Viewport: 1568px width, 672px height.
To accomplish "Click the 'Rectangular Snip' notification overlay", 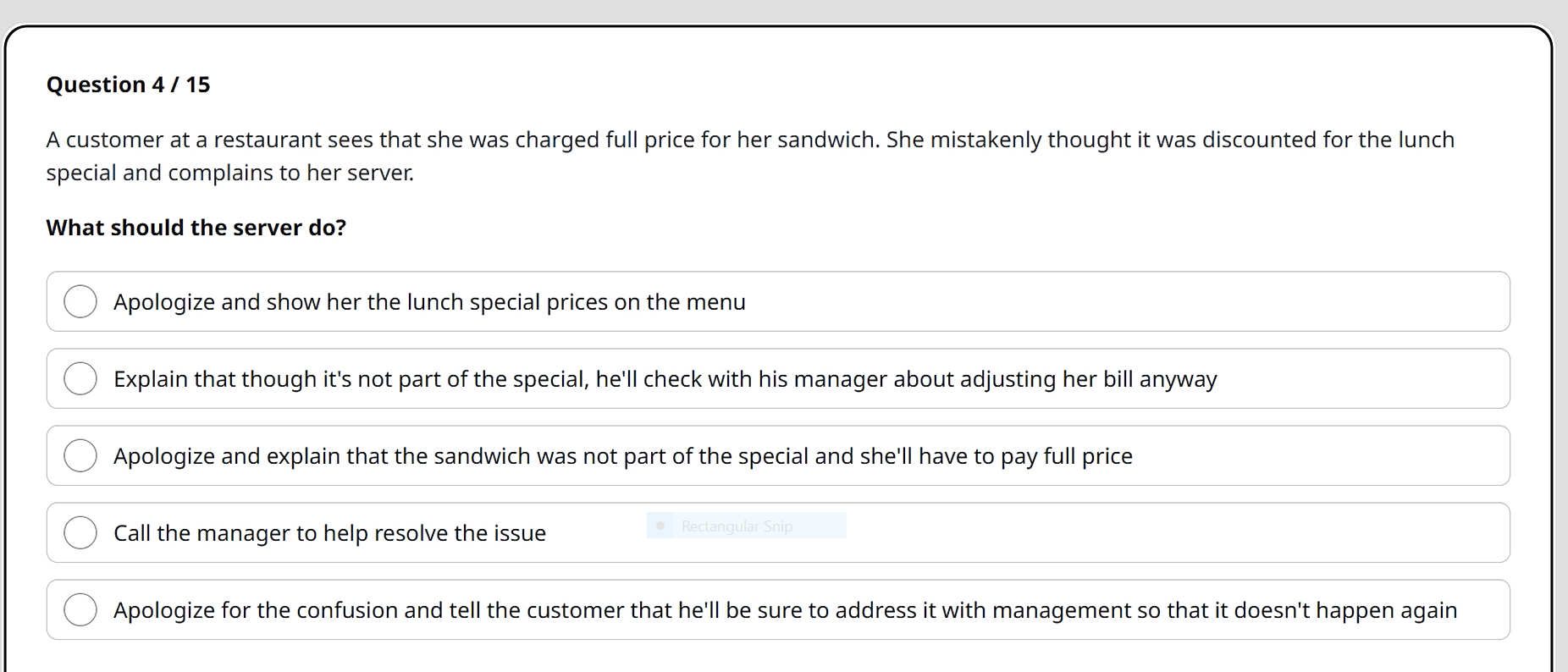I will [x=745, y=525].
